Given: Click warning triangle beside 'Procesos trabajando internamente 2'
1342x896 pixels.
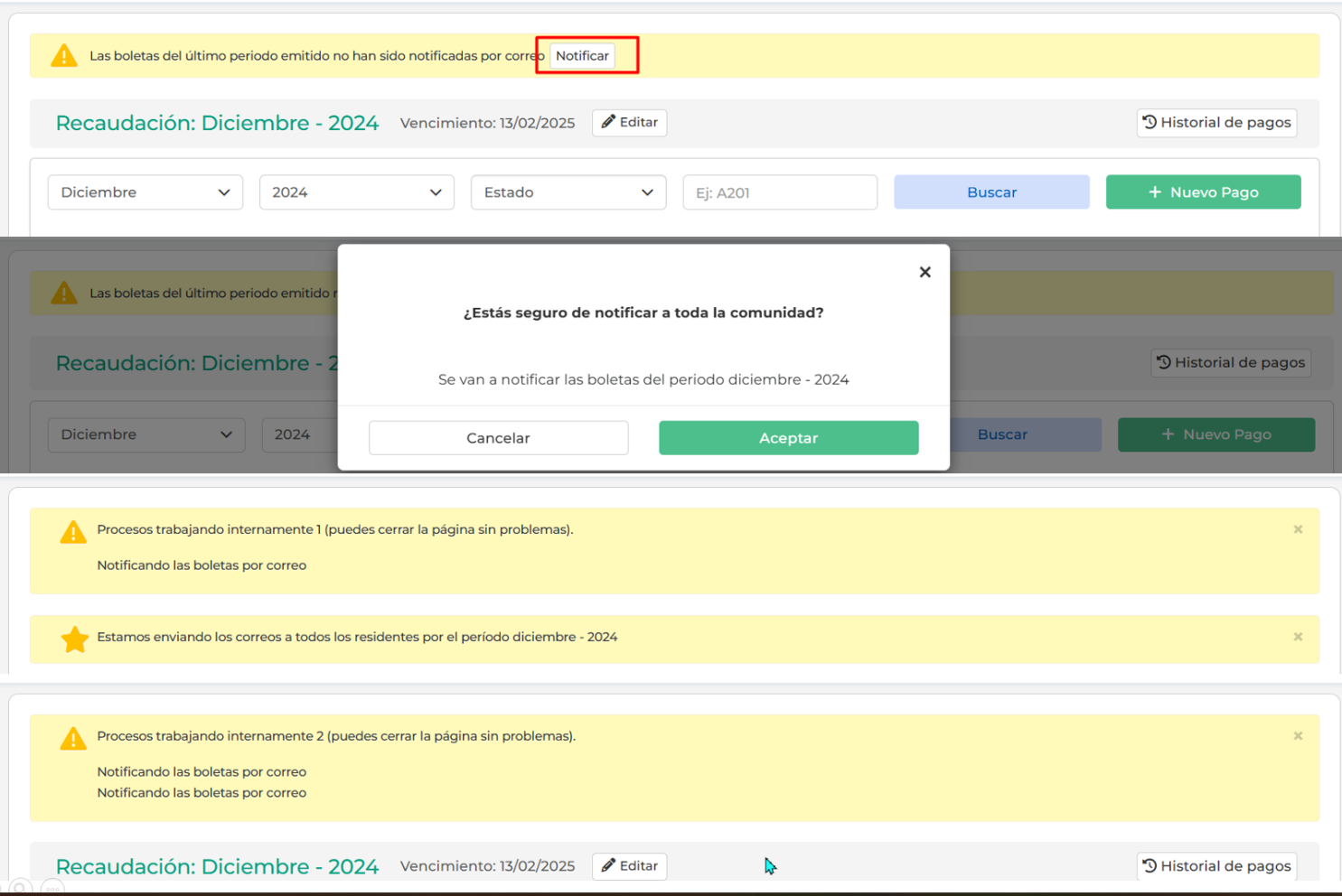Looking at the screenshot, I should pyautogui.click(x=73, y=739).
